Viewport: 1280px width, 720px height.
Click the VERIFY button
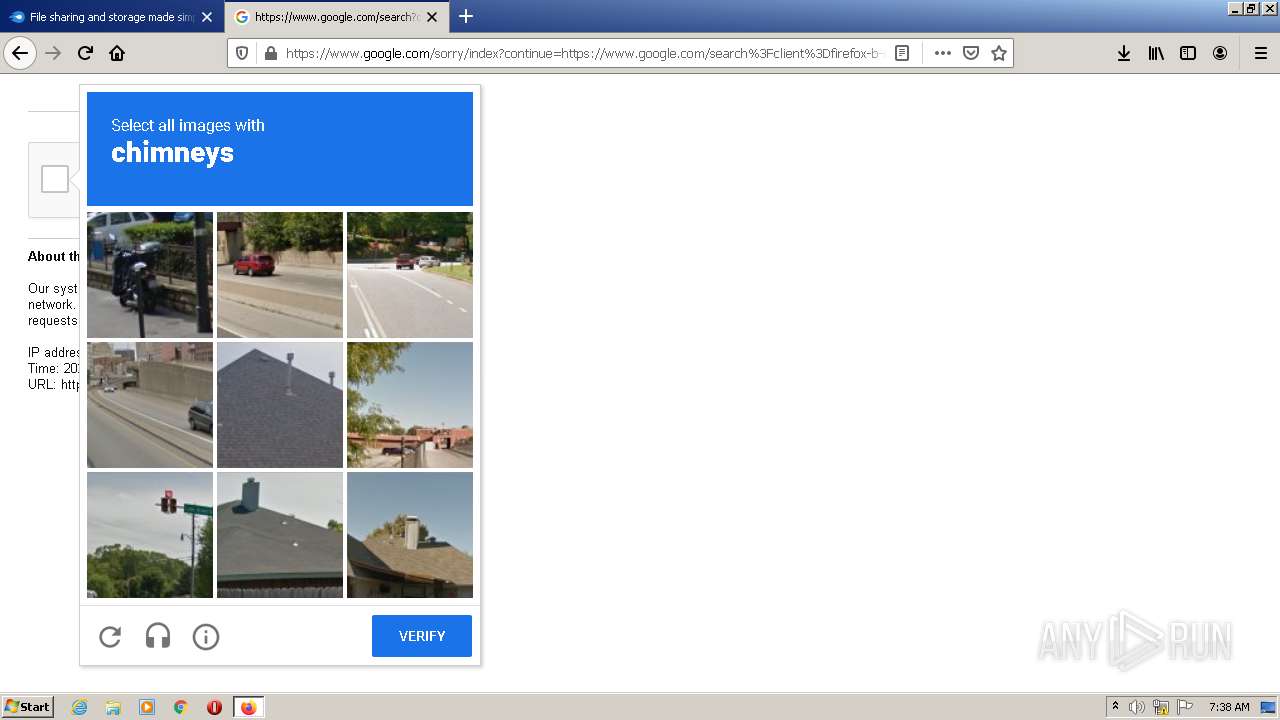pyautogui.click(x=422, y=636)
